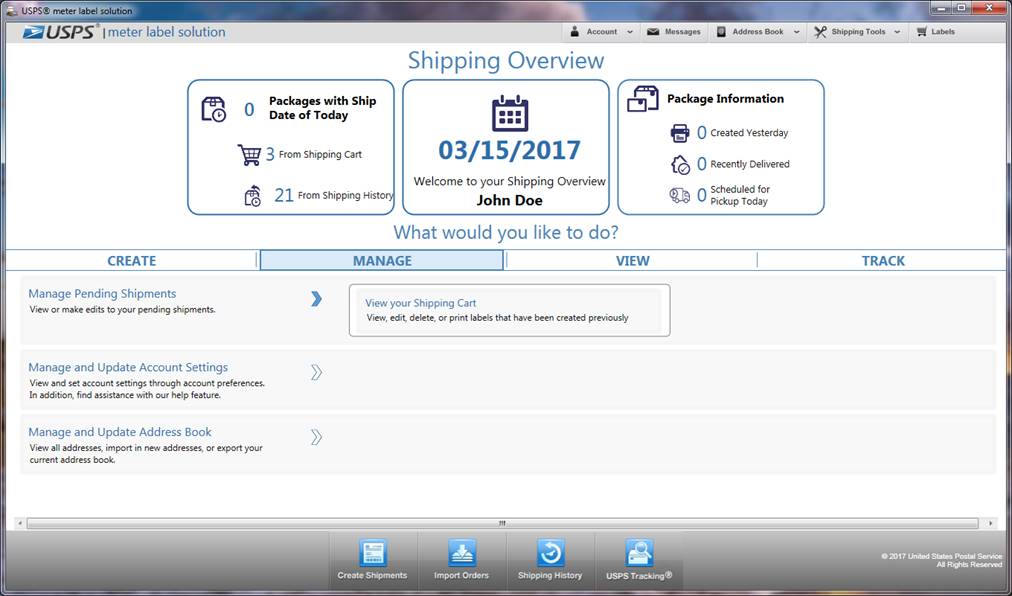1012x596 pixels.
Task: Click the Shipping Overview title
Action: 506,60
